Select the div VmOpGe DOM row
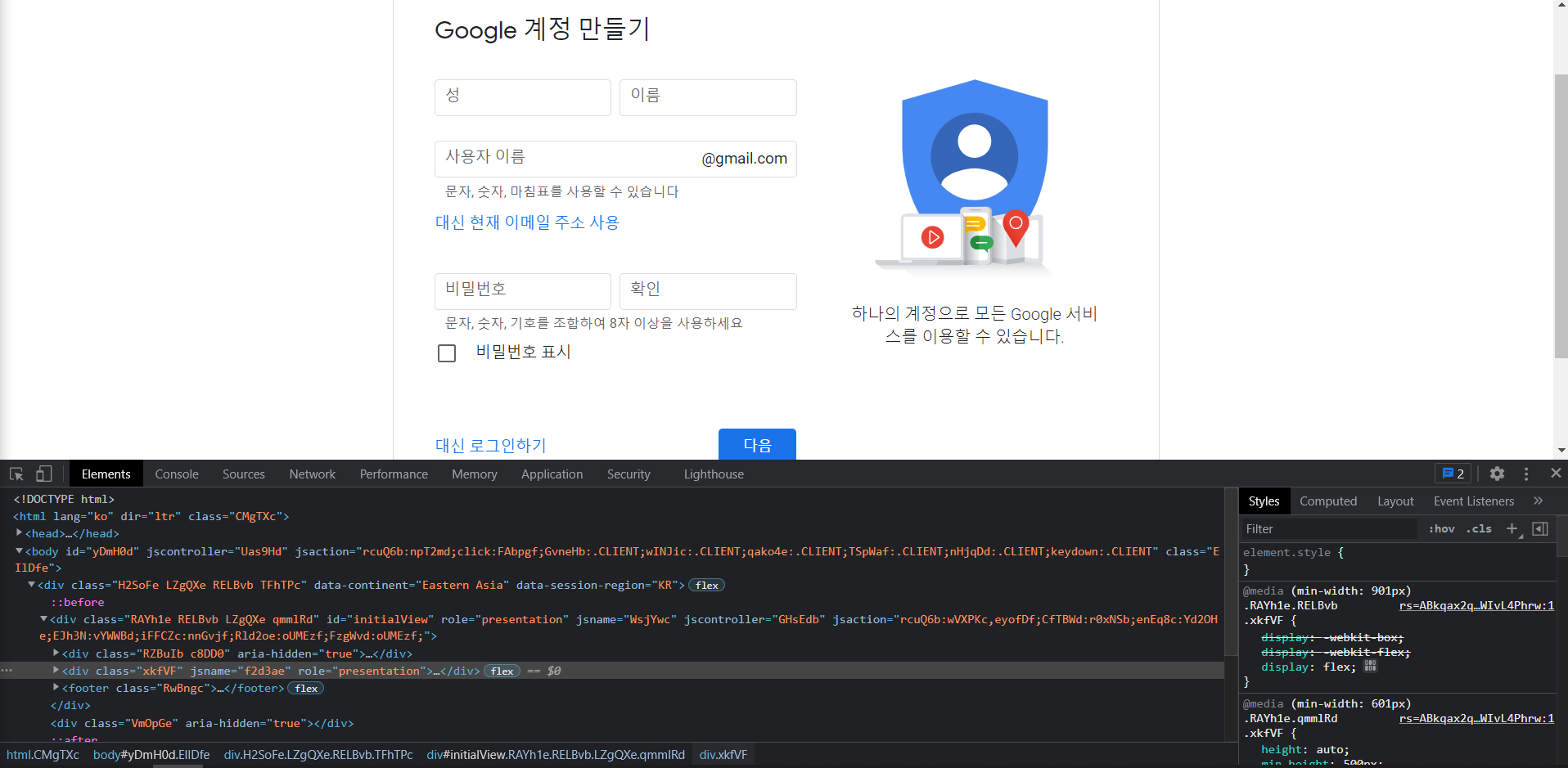This screenshot has height=768, width=1568. pos(202,723)
